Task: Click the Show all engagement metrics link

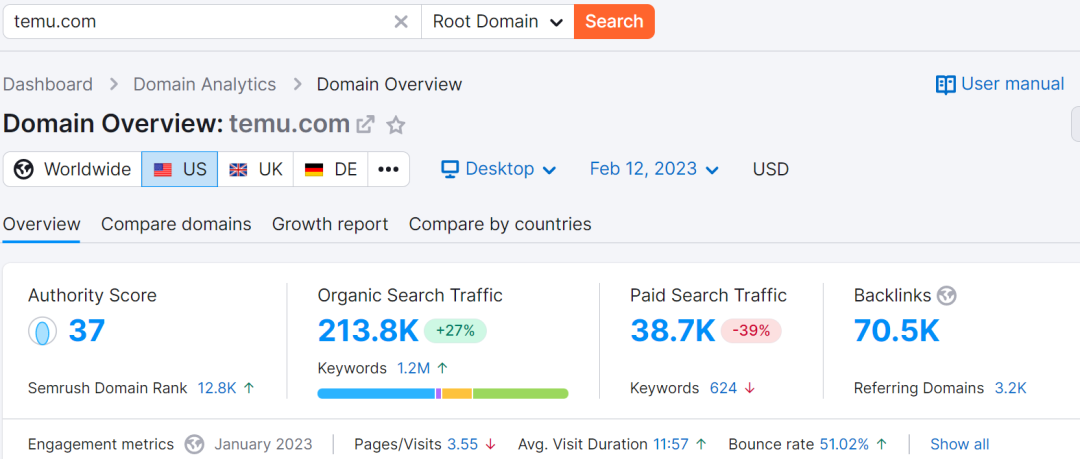Action: tap(959, 444)
